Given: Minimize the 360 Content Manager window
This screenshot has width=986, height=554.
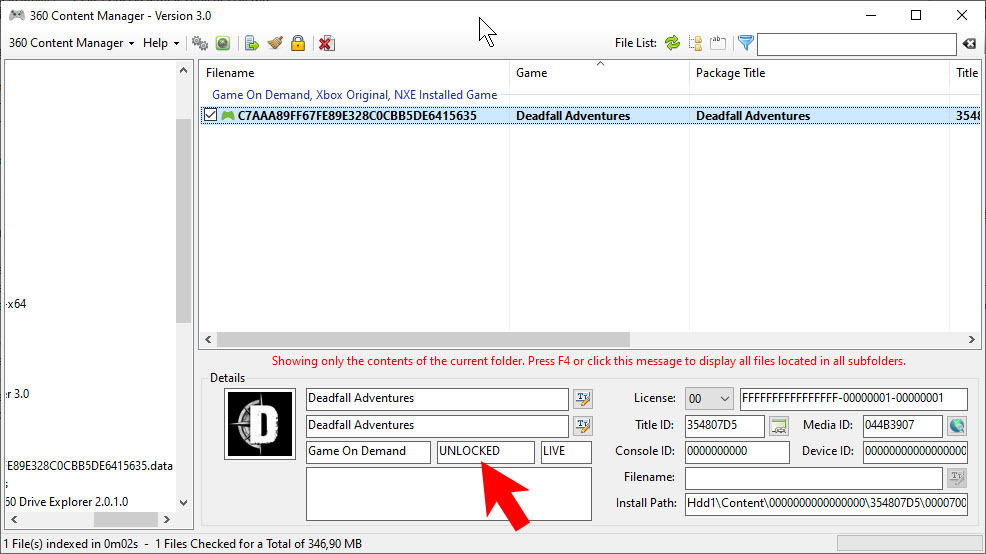Looking at the screenshot, I should click(x=871, y=15).
